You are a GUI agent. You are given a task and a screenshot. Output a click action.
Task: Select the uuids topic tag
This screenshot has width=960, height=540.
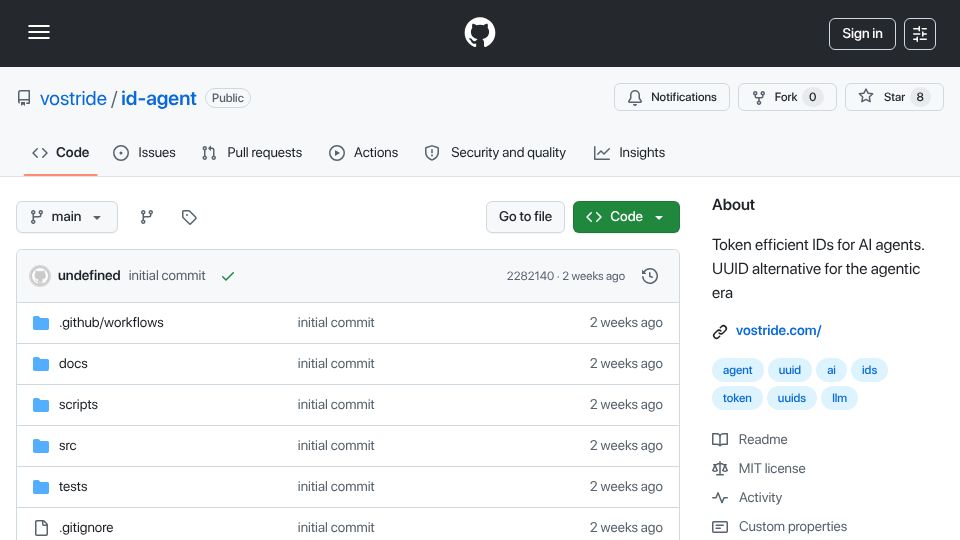point(791,398)
